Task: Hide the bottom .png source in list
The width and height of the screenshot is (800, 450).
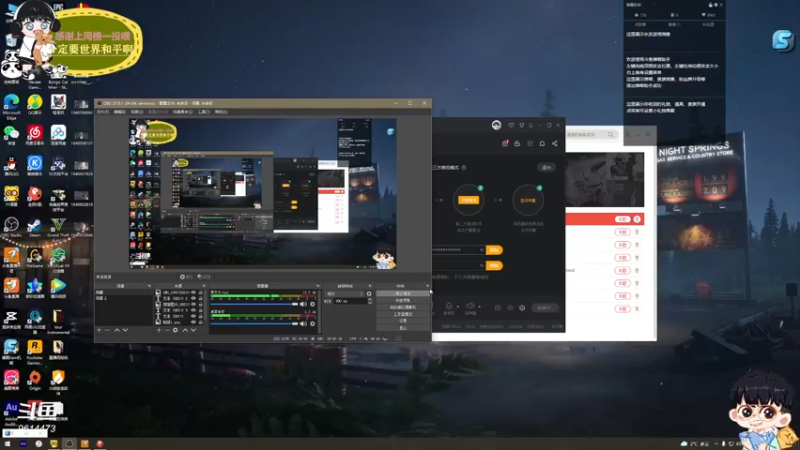Action: 193,322
